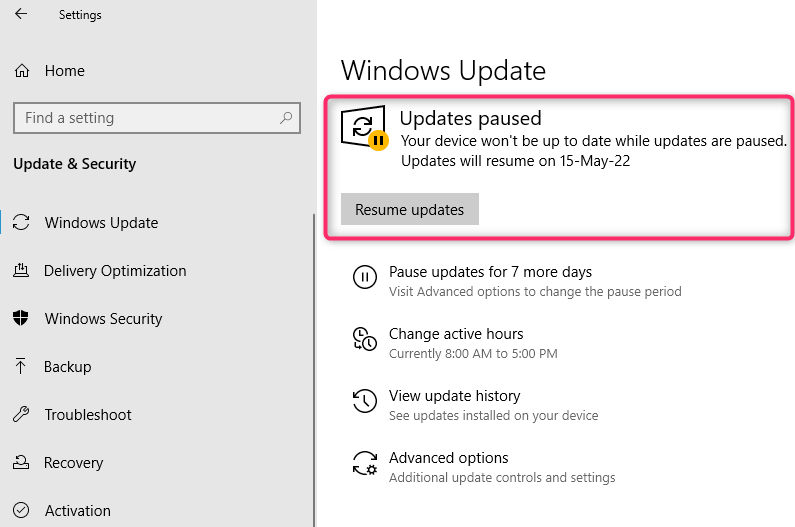Screen dimensions: 795x527
Task: Click the Home icon in sidebar
Action: (21, 71)
